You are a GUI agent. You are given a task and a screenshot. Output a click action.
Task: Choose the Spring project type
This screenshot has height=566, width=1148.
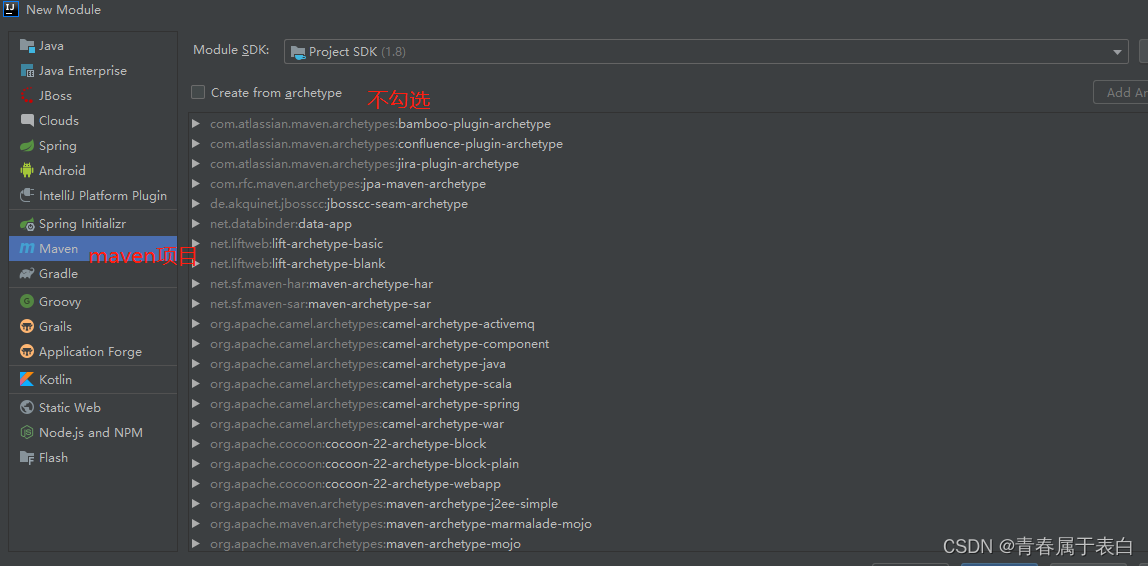tap(93, 146)
